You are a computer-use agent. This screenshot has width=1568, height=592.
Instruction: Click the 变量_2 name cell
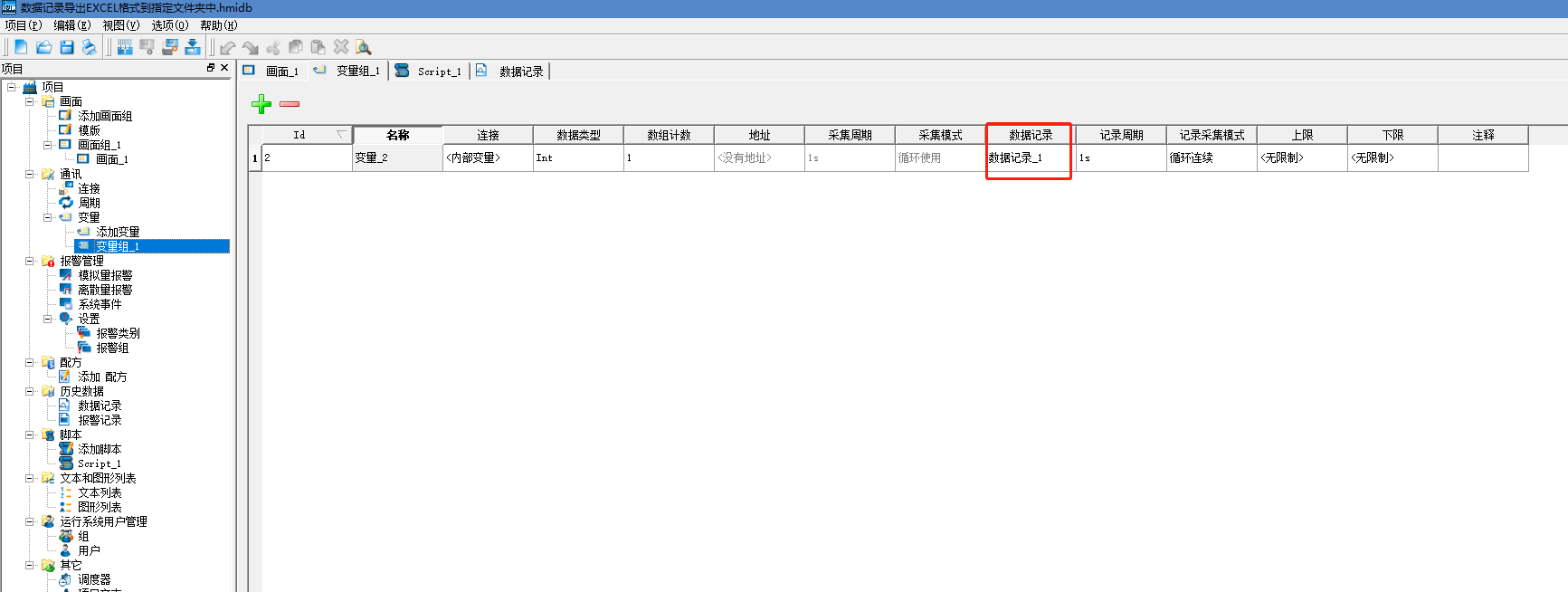pos(397,158)
